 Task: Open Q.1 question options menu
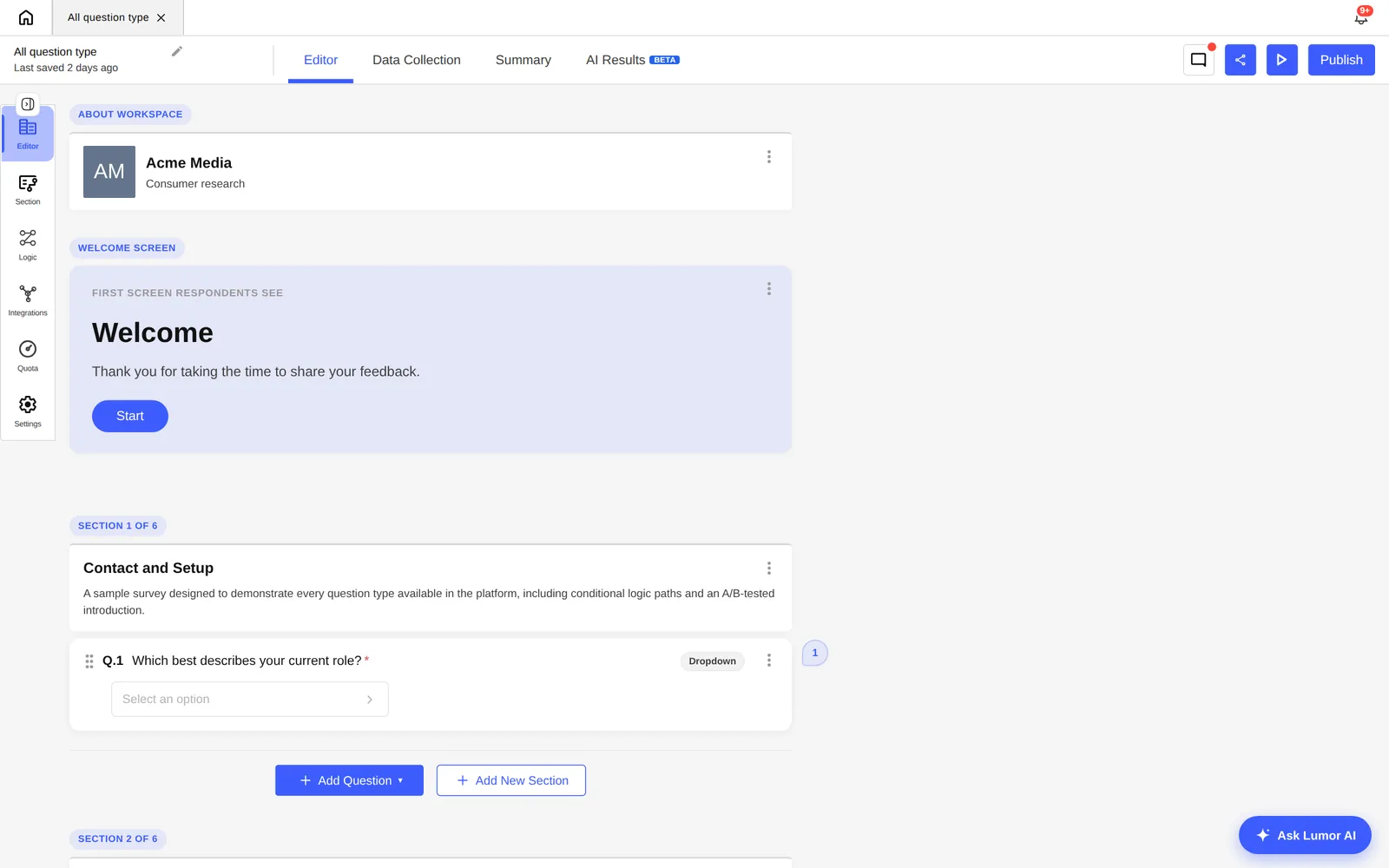[x=769, y=661]
